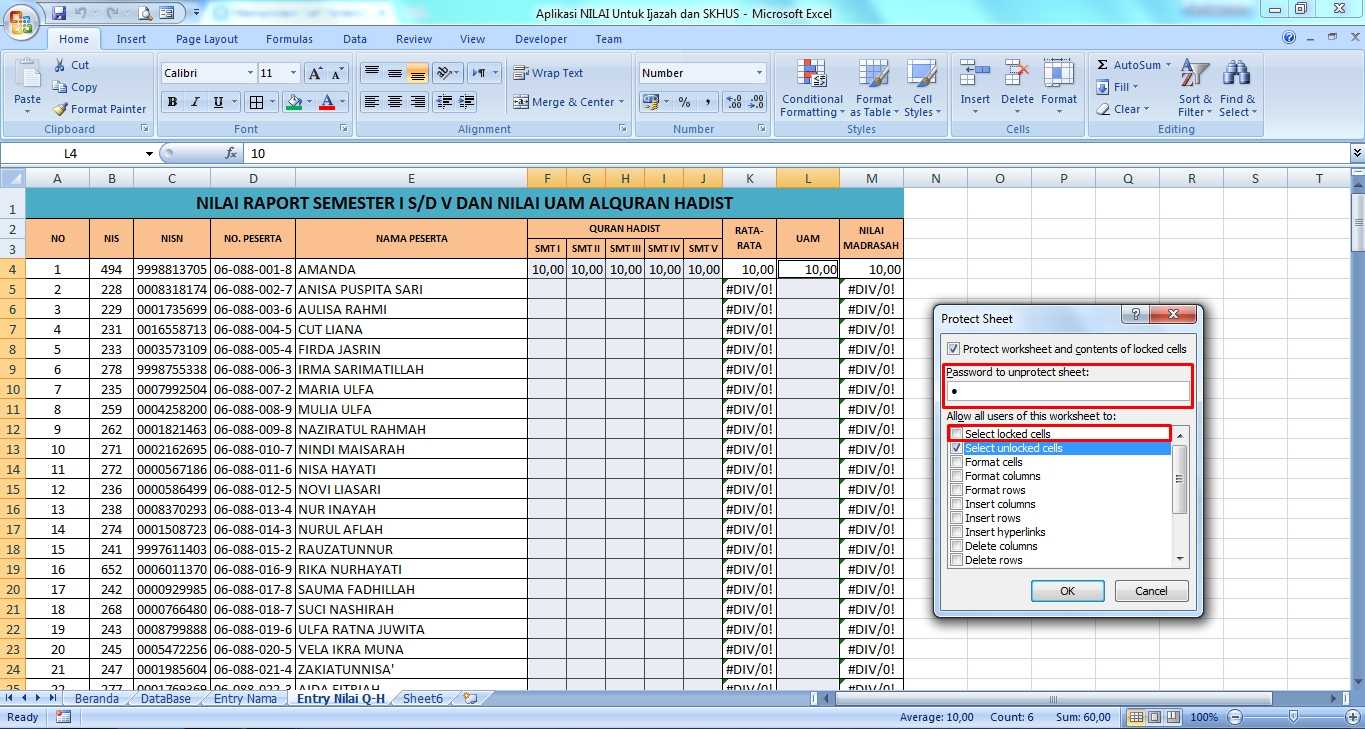The height and width of the screenshot is (729, 1365).
Task: Align text left in cell
Action: click(x=371, y=102)
